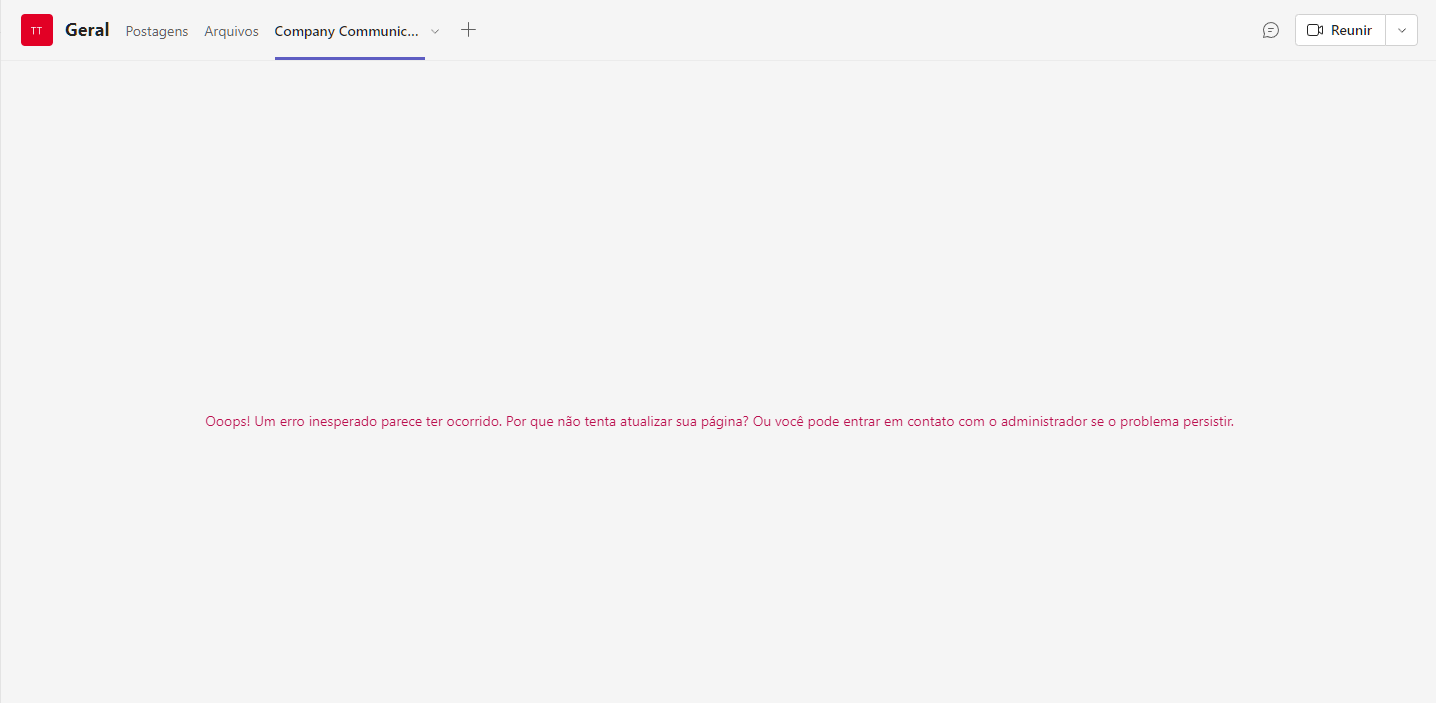Expand the Company Communic tab dropdown chevron
1436x703 pixels.
coord(435,31)
